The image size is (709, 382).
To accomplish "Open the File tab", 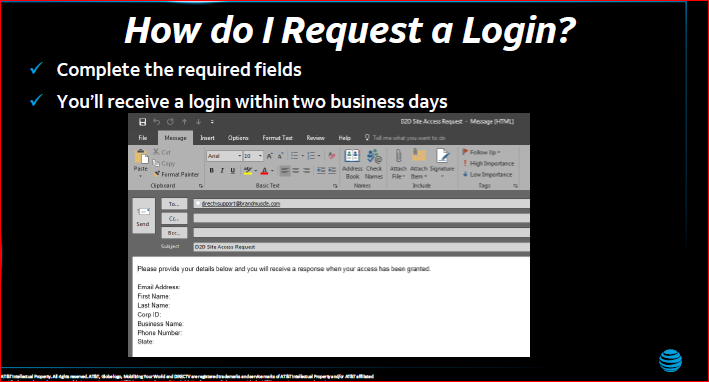I will [143, 138].
